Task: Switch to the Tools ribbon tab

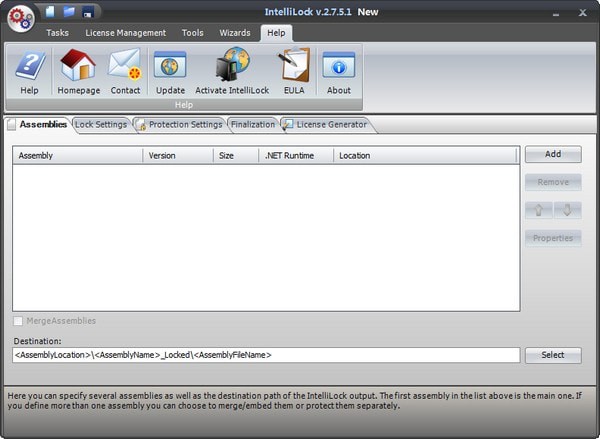Action: point(192,33)
